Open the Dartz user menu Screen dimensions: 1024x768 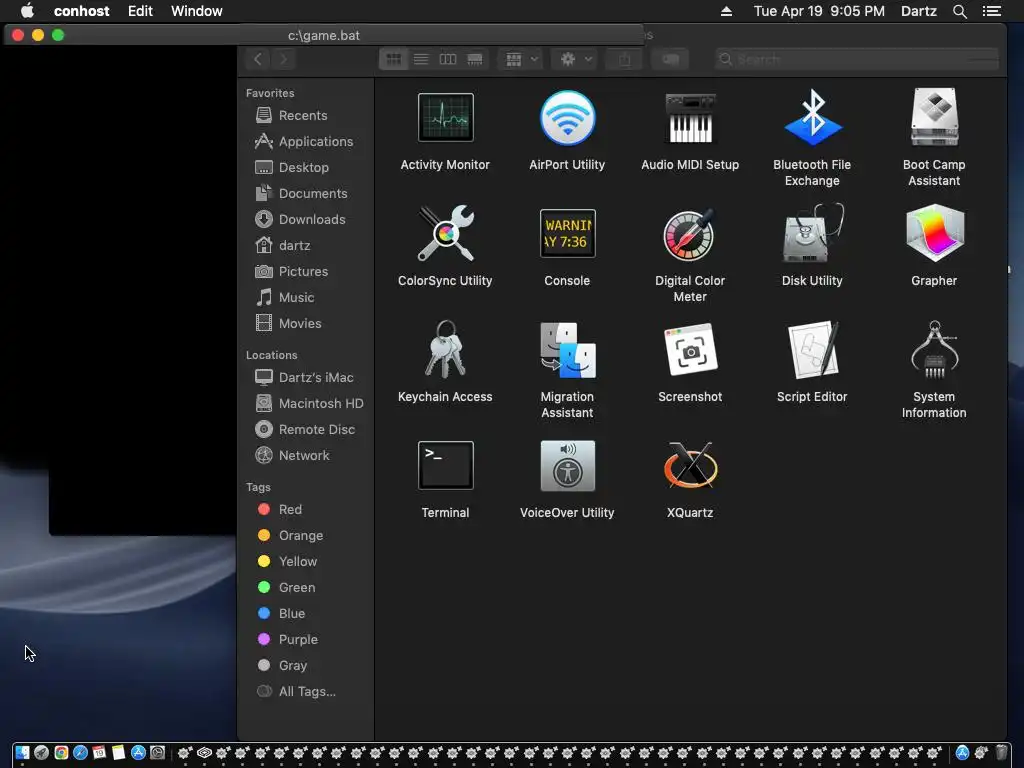[919, 11]
